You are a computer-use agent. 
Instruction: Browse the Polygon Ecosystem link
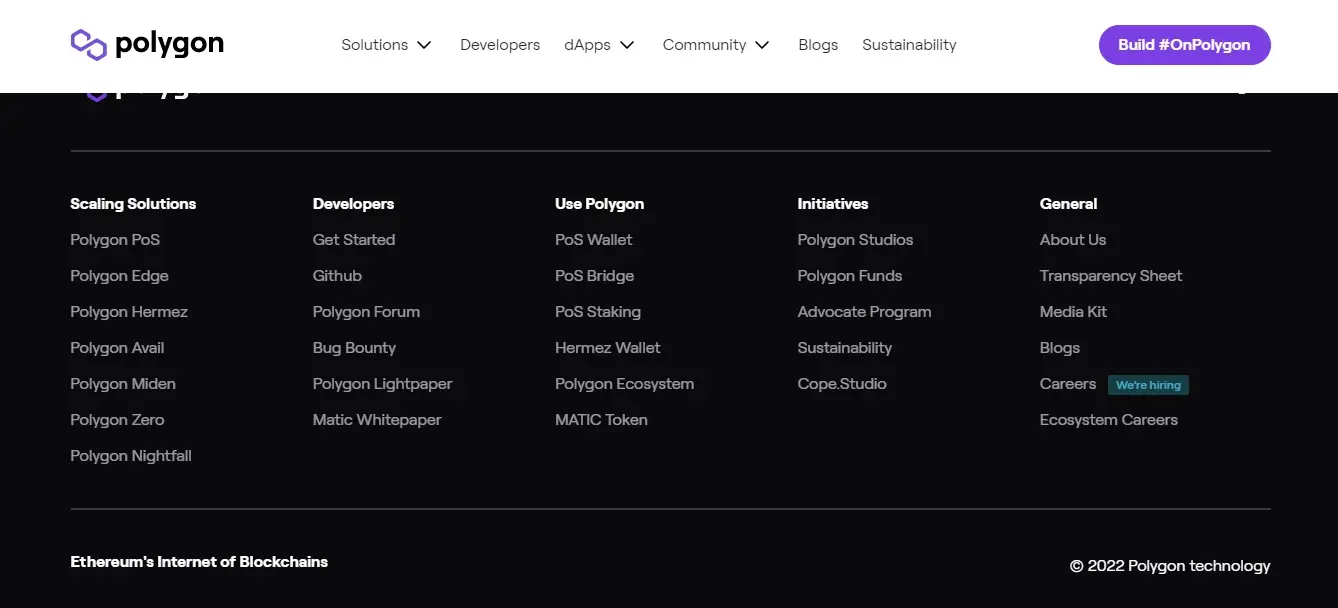624,384
